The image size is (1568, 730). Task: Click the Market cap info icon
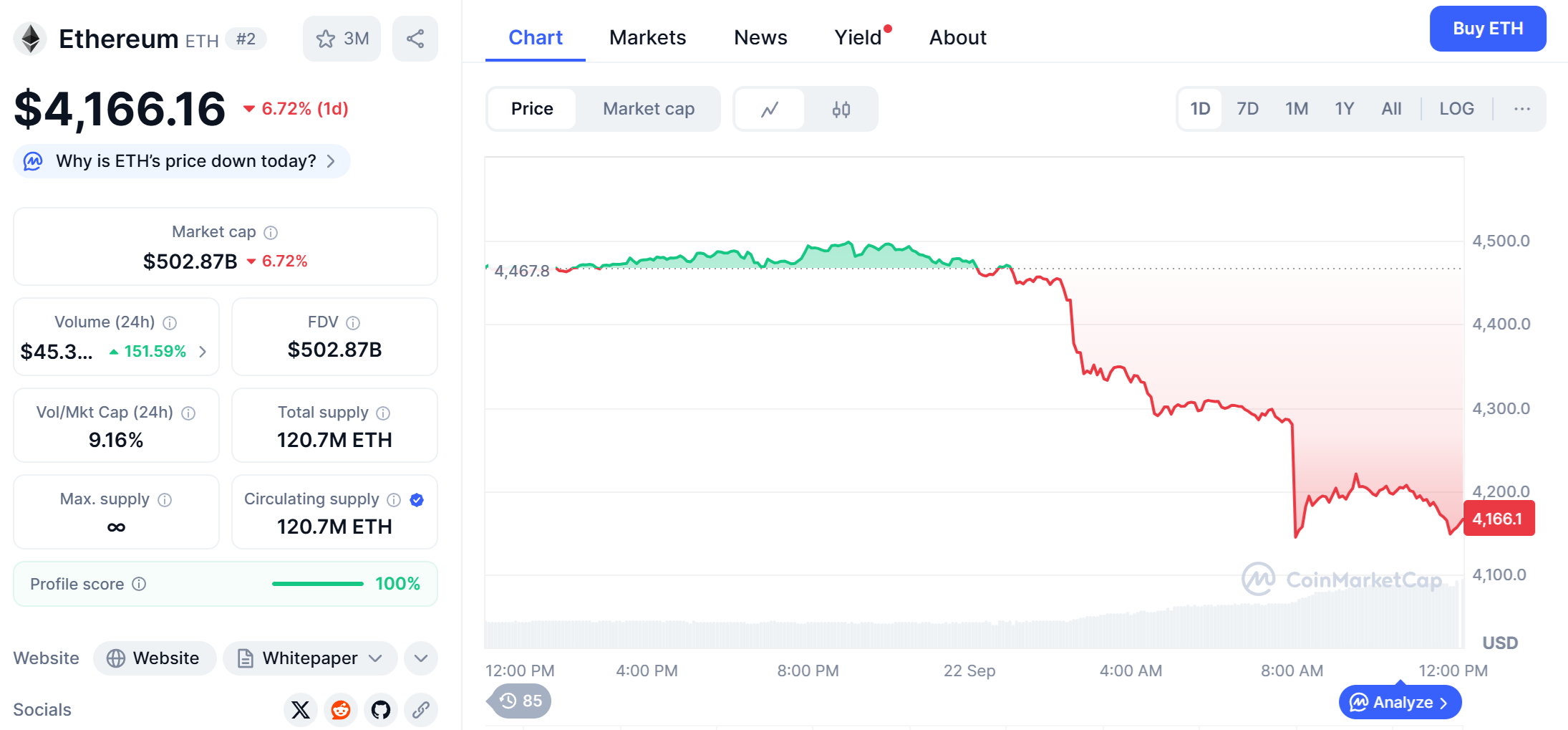coord(271,232)
